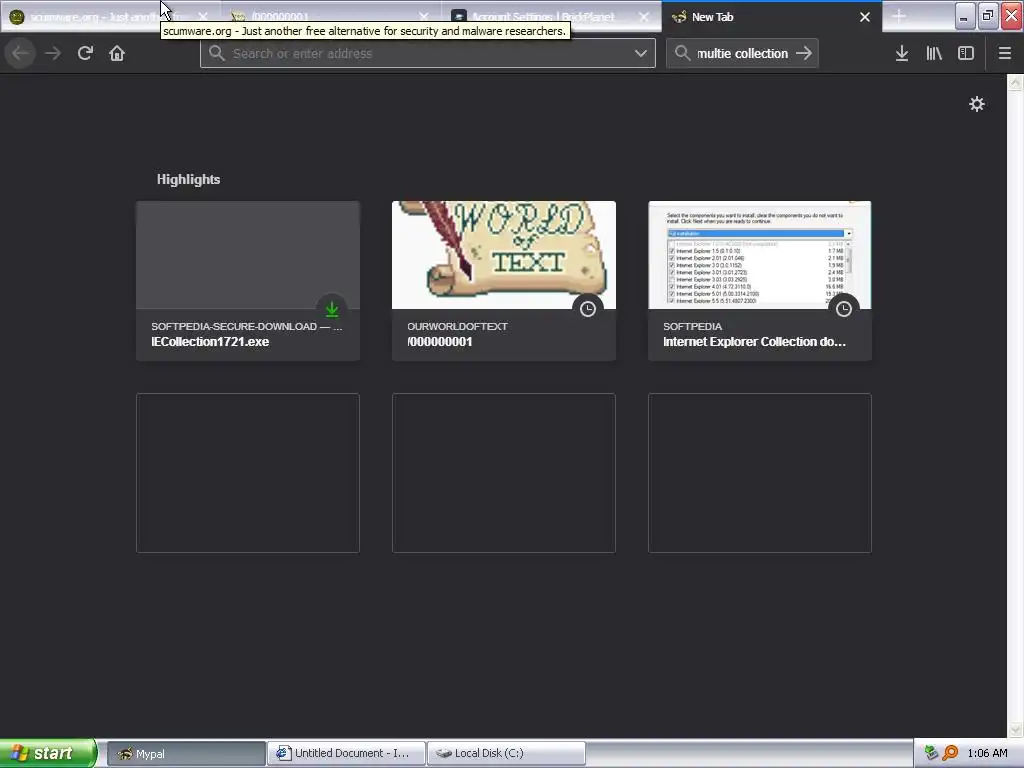This screenshot has width=1024, height=768.
Task: Close the New Tab tab
Action: tap(865, 17)
